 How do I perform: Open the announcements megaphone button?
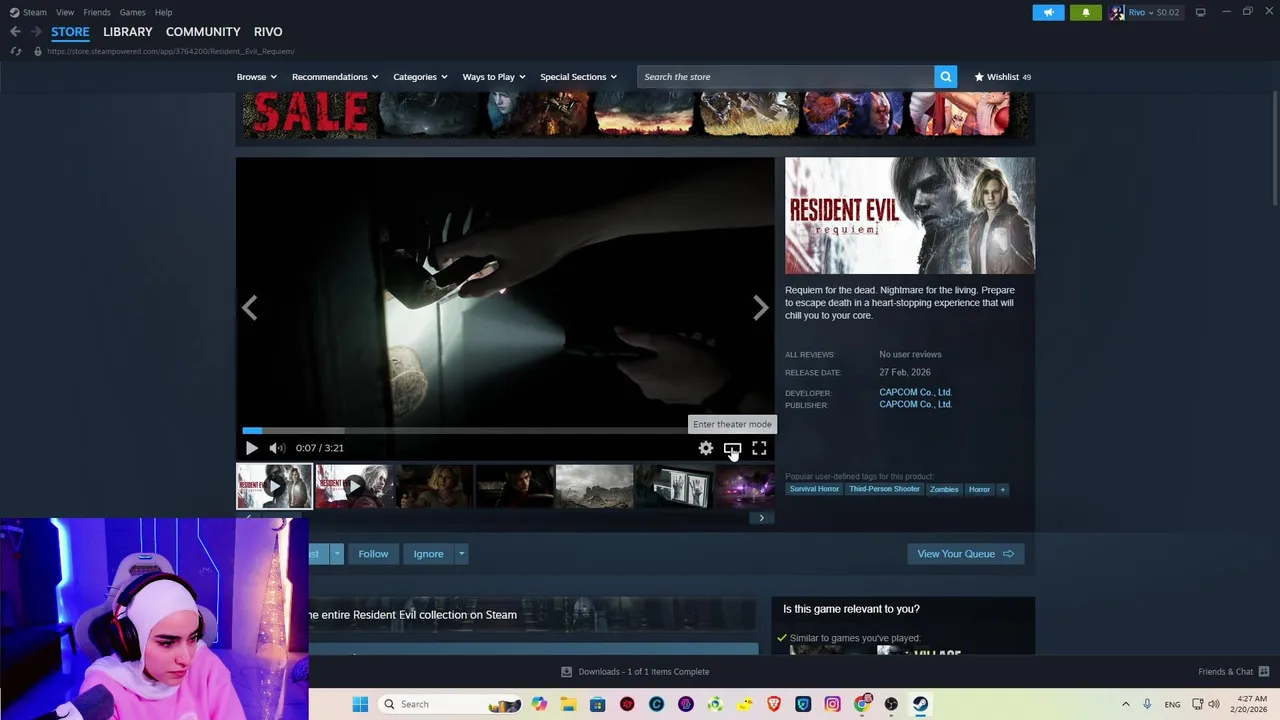coord(1048,12)
